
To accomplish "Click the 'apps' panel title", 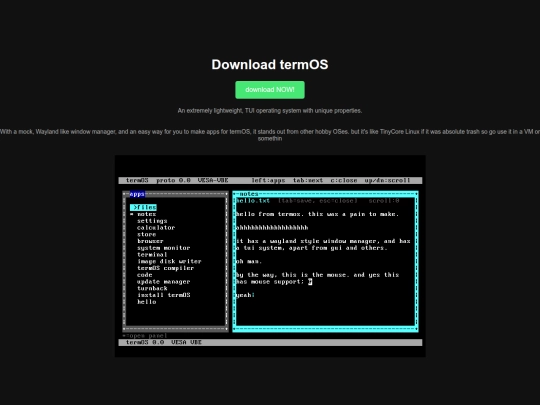I will click(x=137, y=194).
